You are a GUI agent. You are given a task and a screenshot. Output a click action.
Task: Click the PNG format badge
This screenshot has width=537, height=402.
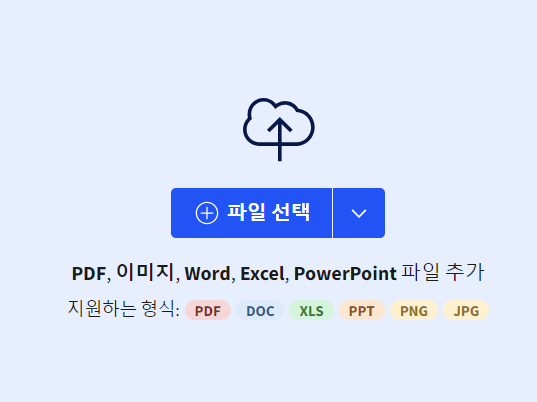pos(414,311)
